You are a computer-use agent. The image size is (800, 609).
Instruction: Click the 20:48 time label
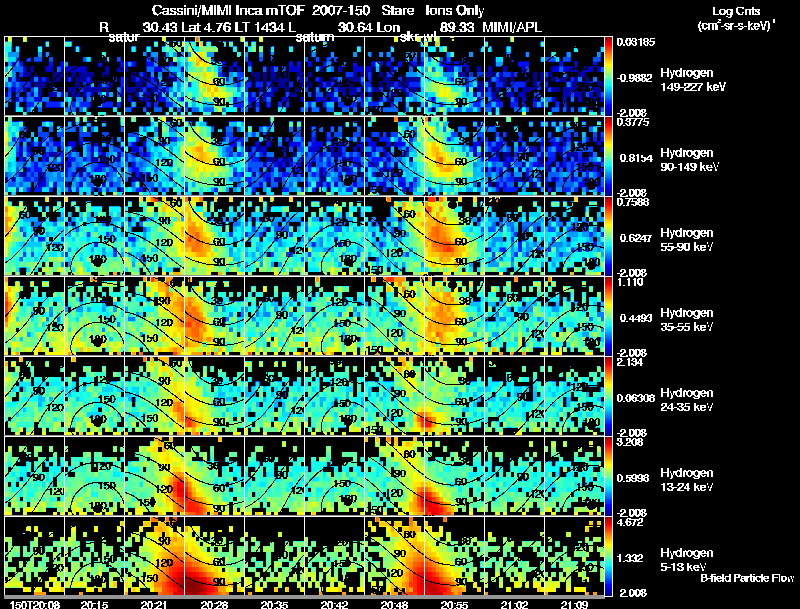[x=394, y=604]
